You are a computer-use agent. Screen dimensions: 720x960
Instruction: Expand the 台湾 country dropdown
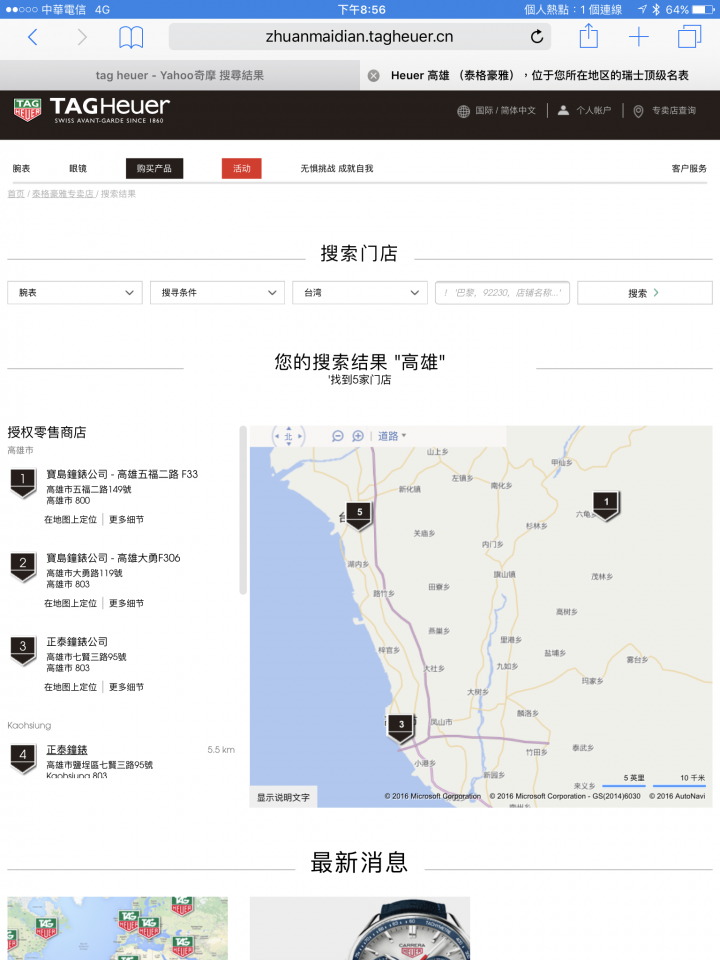coord(360,293)
